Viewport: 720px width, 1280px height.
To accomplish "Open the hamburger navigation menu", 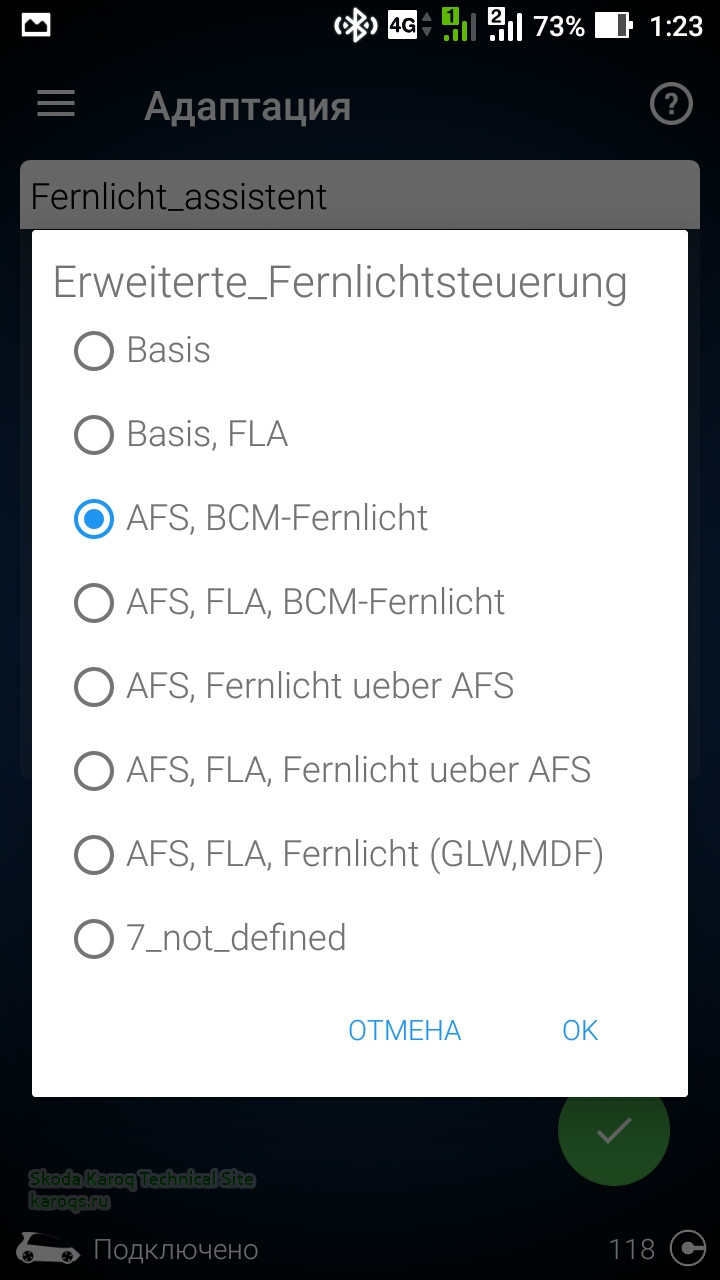I will click(56, 104).
